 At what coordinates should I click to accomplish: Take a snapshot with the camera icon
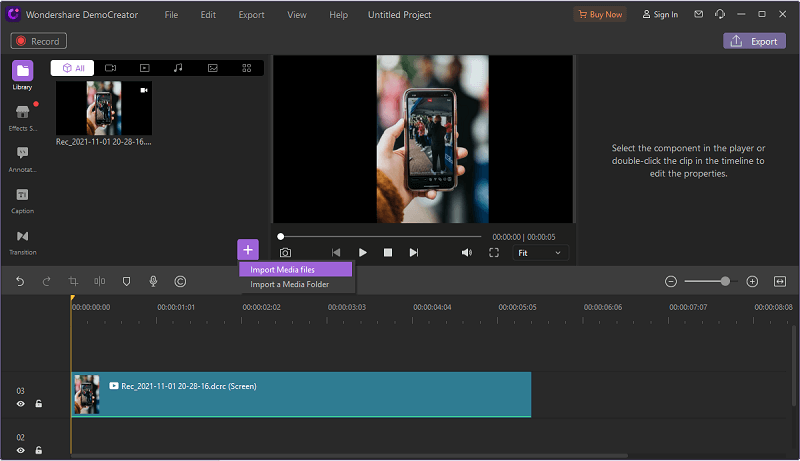tap(285, 252)
